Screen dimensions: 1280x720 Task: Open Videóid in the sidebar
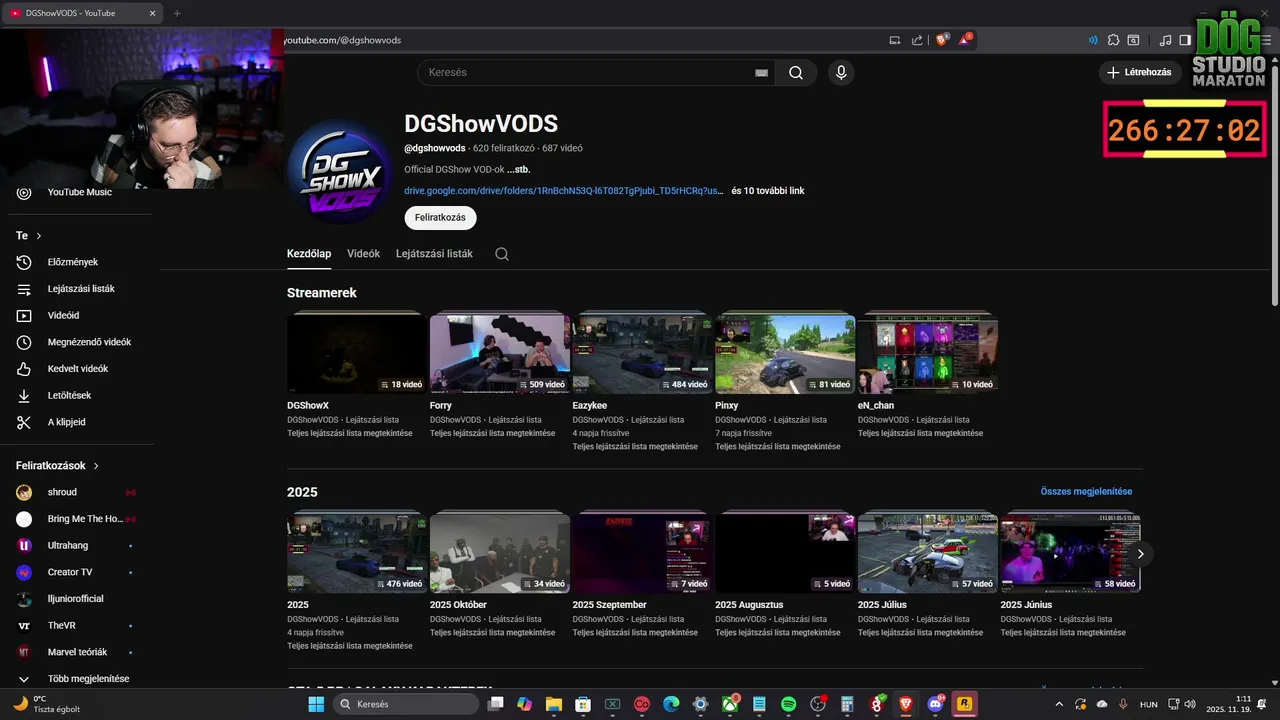(63, 315)
